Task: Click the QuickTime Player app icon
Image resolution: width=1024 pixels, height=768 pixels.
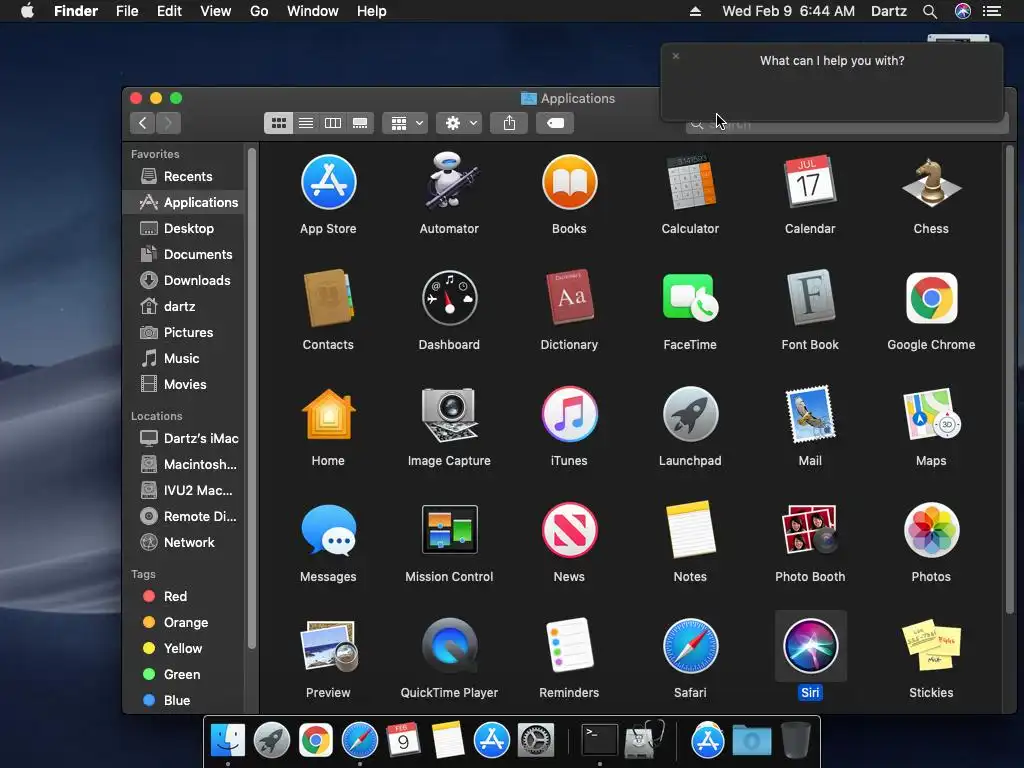Action: [449, 646]
